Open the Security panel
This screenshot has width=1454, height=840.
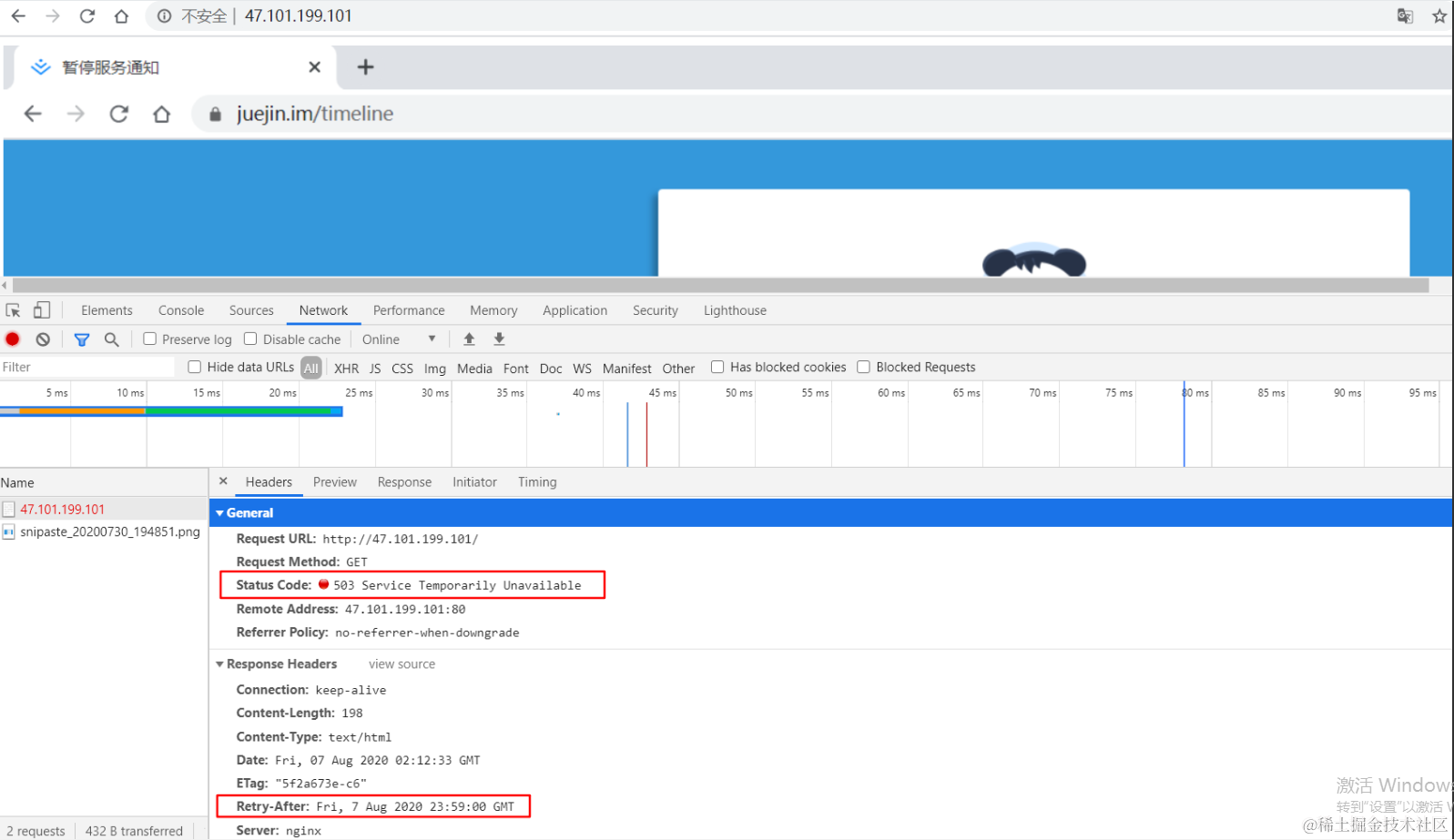(656, 310)
